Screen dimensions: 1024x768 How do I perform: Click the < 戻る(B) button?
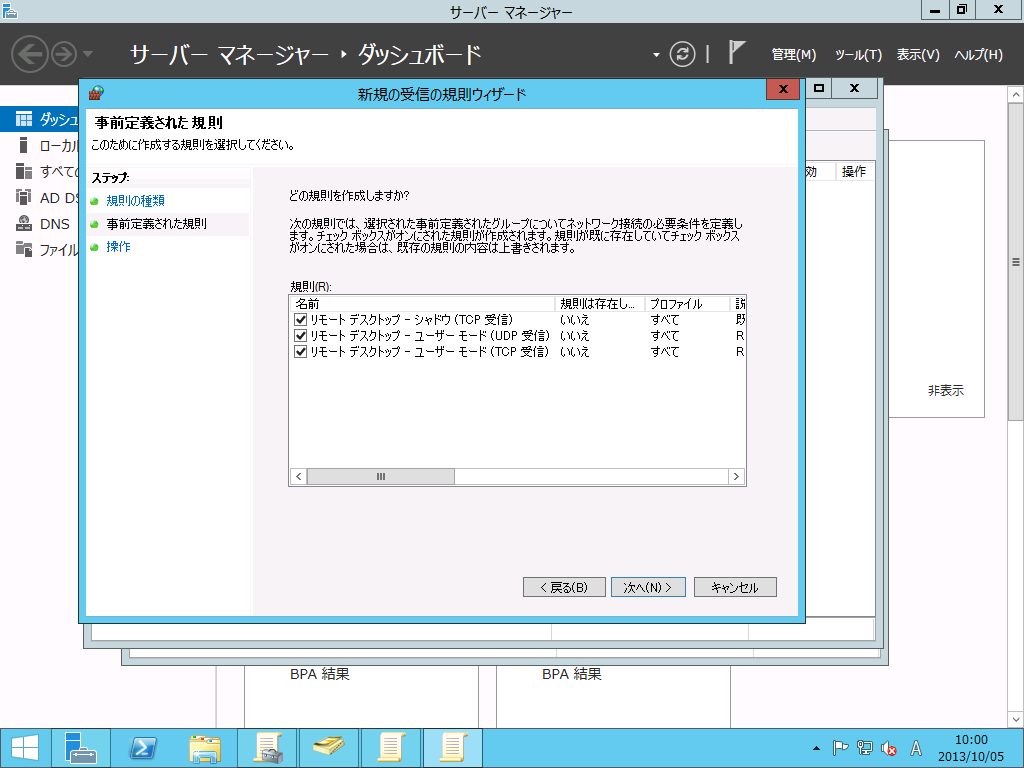[564, 587]
